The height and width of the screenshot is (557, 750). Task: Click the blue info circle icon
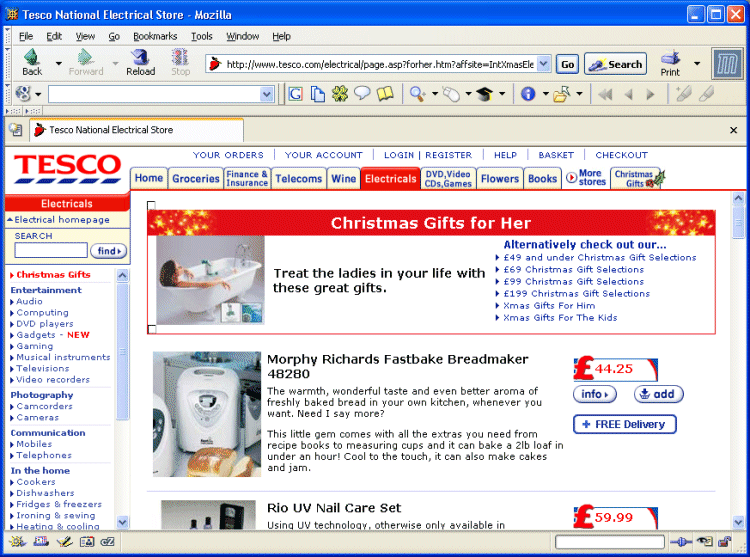point(528,94)
